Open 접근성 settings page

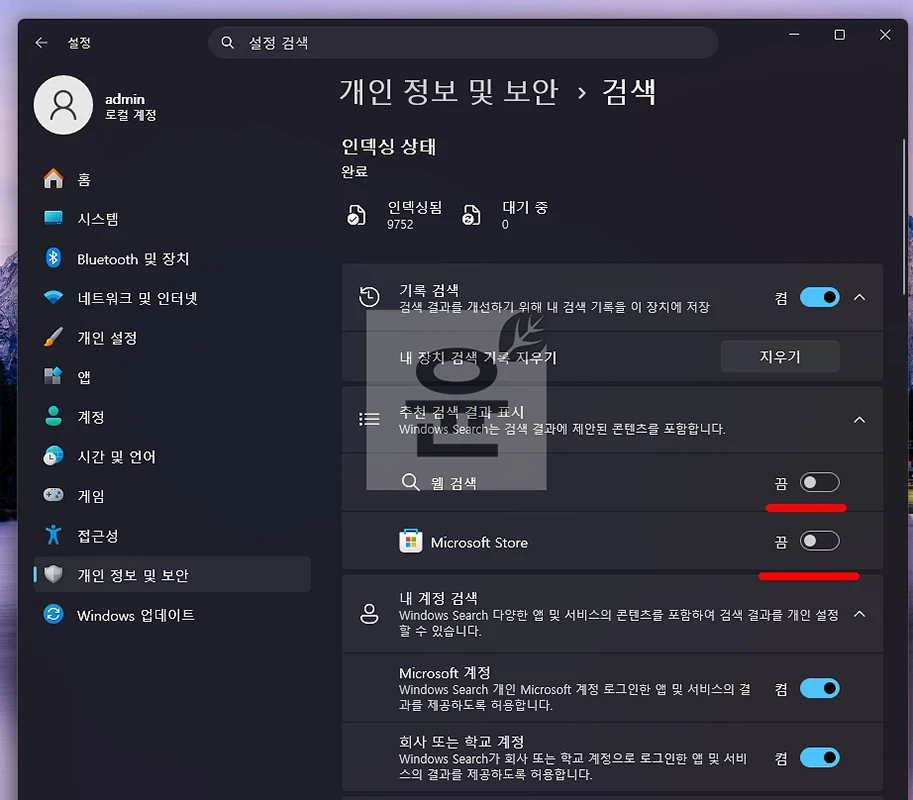click(x=172, y=535)
